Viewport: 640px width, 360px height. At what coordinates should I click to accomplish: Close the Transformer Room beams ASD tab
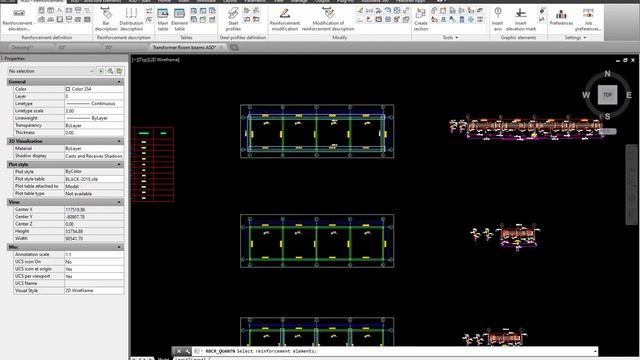point(222,47)
